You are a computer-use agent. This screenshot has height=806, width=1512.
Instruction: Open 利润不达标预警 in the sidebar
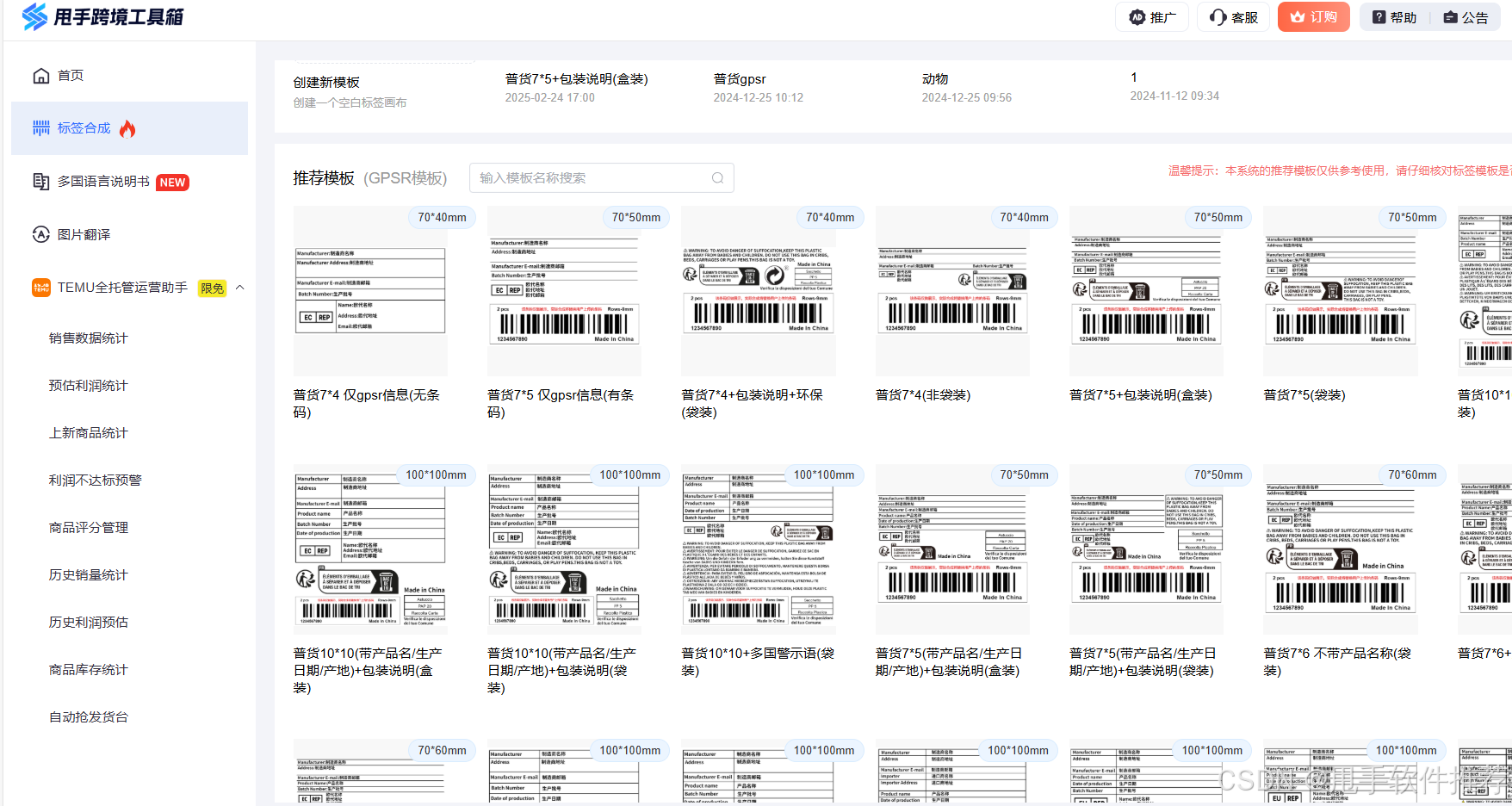[95, 480]
